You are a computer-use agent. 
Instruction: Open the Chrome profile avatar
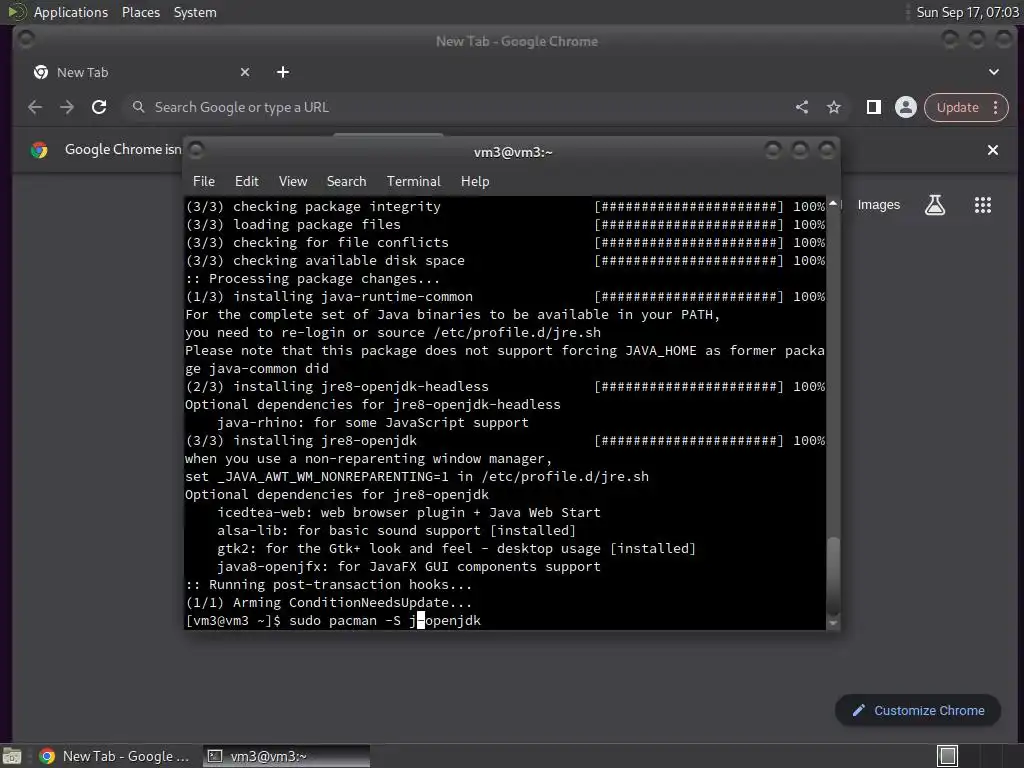tap(906, 107)
